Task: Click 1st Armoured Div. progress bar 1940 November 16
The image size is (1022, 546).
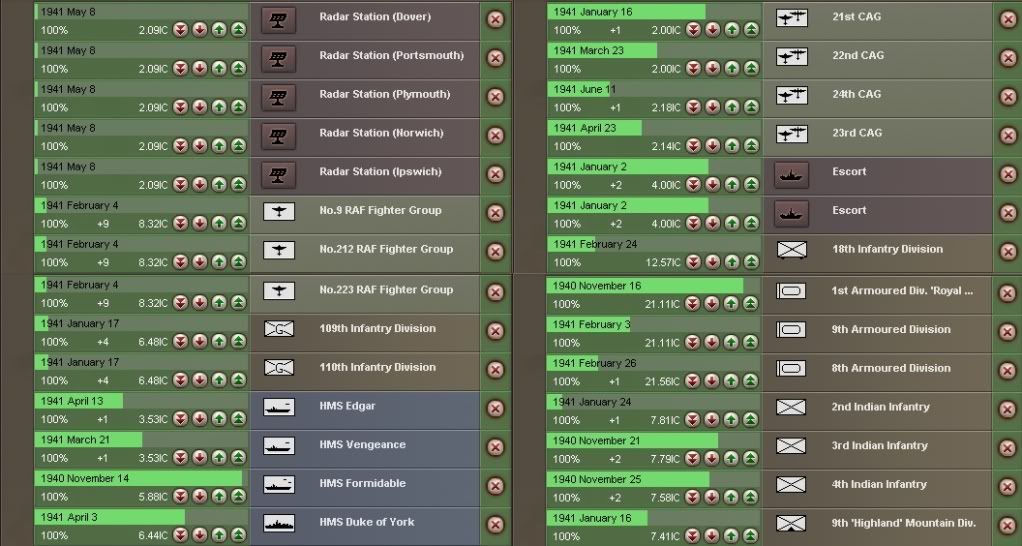Action: (x=654, y=285)
